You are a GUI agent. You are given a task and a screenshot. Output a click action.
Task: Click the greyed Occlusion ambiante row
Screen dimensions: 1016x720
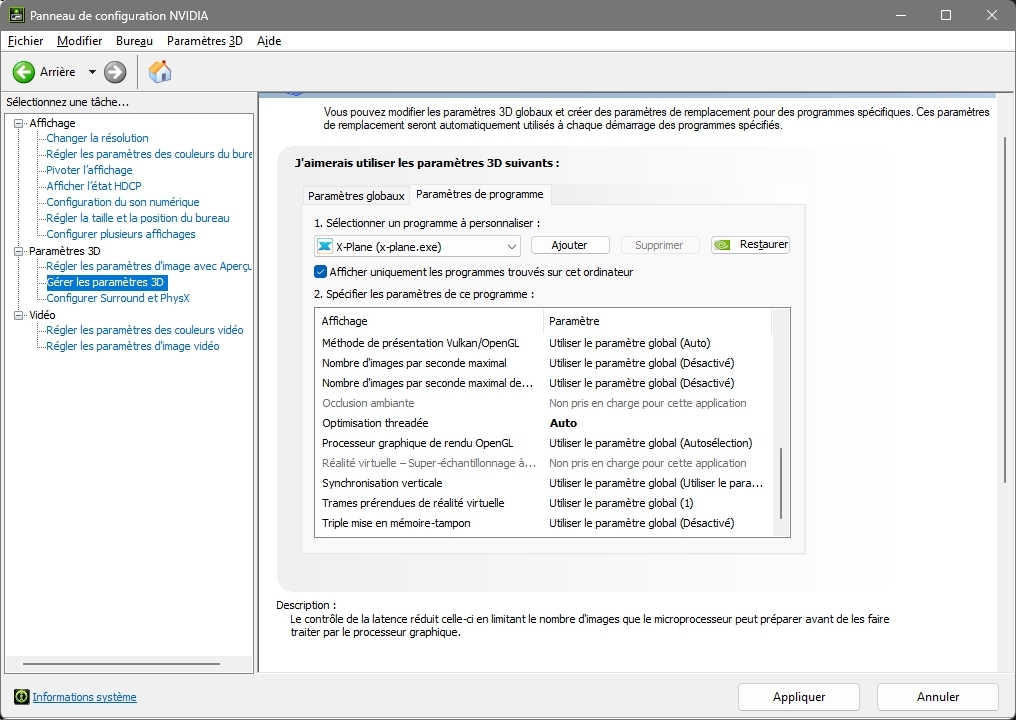click(544, 403)
